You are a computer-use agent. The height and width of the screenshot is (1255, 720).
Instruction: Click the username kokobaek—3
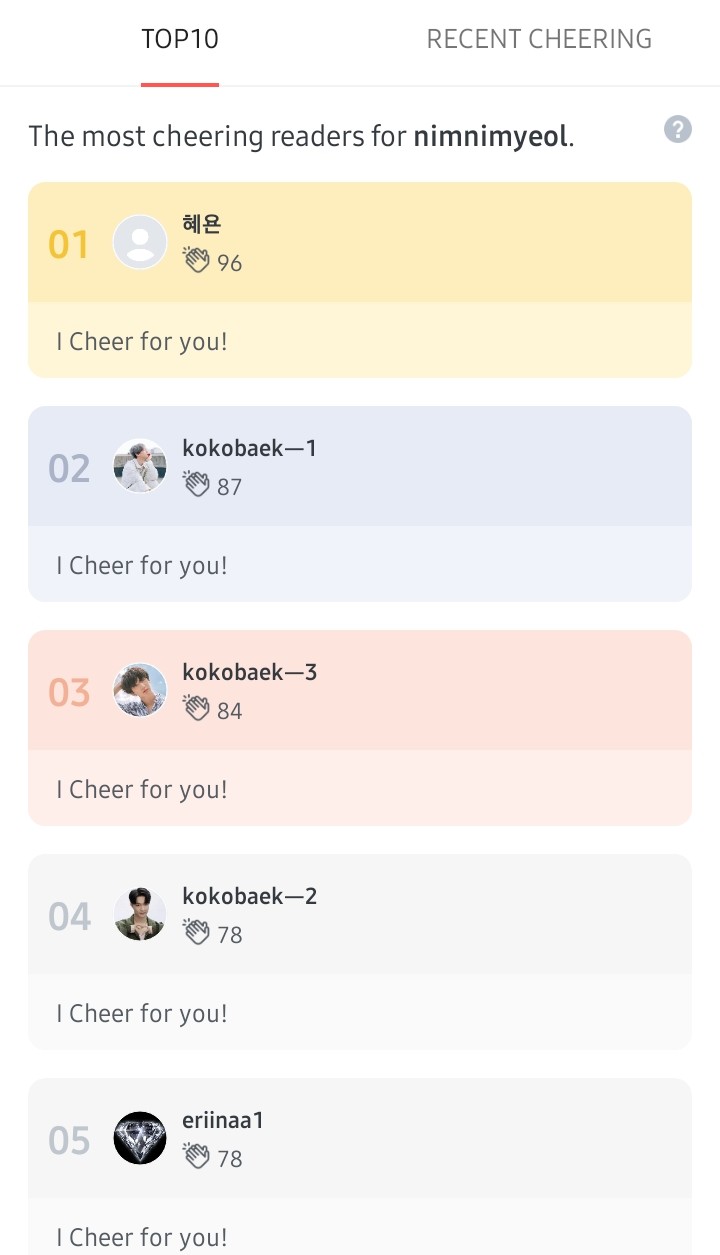coord(249,672)
